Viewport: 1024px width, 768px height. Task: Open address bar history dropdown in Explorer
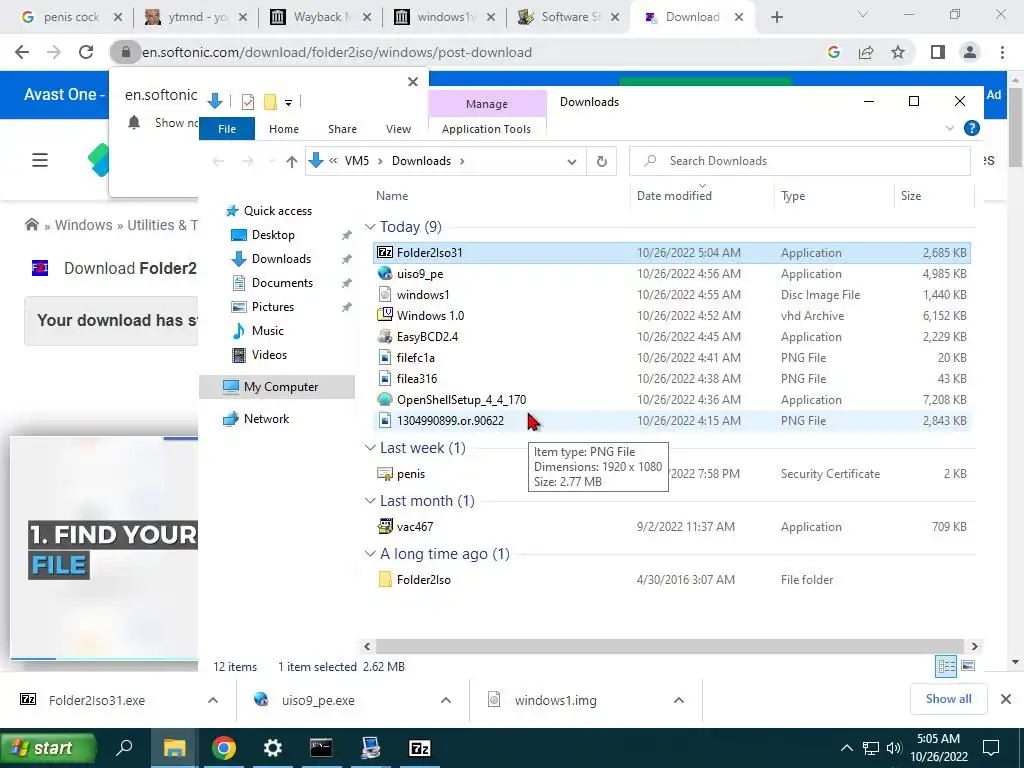[x=572, y=161]
